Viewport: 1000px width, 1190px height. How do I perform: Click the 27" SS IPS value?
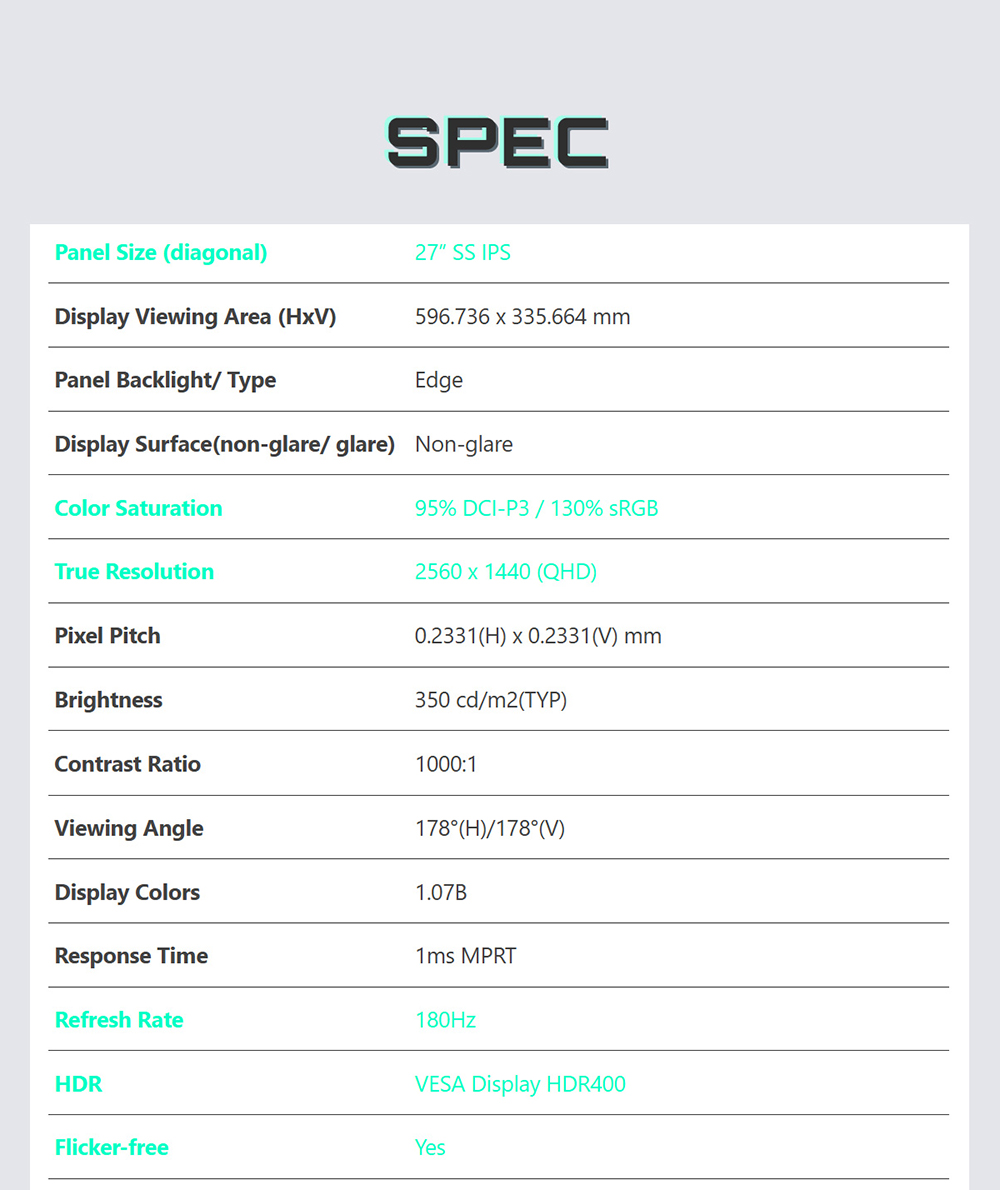coord(463,253)
